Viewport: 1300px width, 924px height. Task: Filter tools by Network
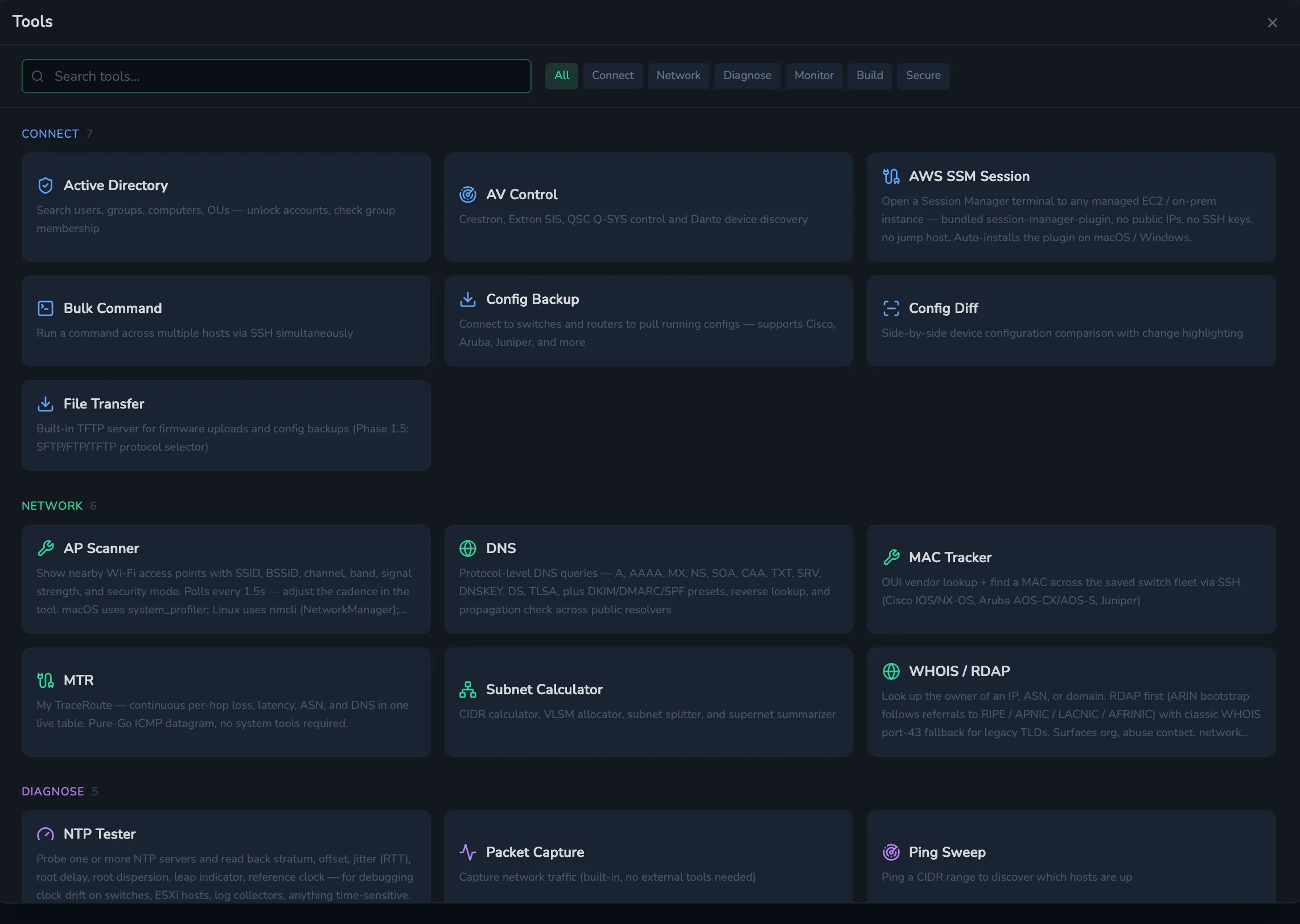[678, 76]
